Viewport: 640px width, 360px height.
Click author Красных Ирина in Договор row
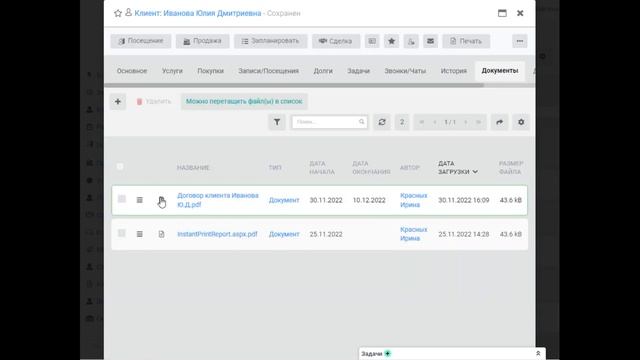click(x=413, y=200)
